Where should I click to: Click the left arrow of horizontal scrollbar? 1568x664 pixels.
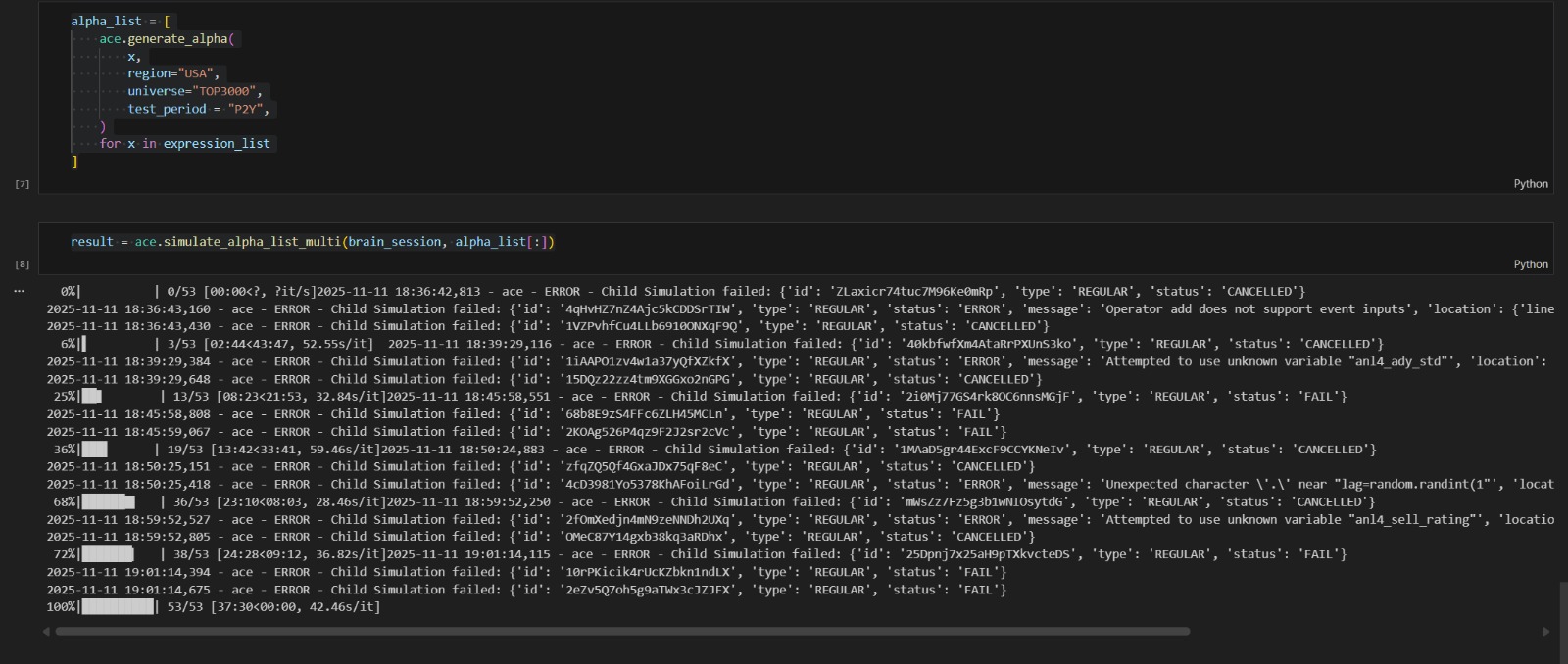[46, 632]
